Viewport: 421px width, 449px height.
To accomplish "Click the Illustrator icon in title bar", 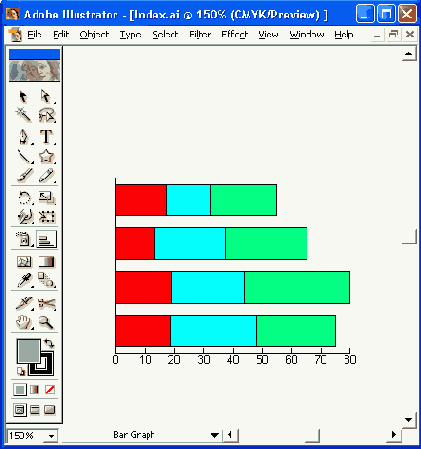I will [13, 14].
